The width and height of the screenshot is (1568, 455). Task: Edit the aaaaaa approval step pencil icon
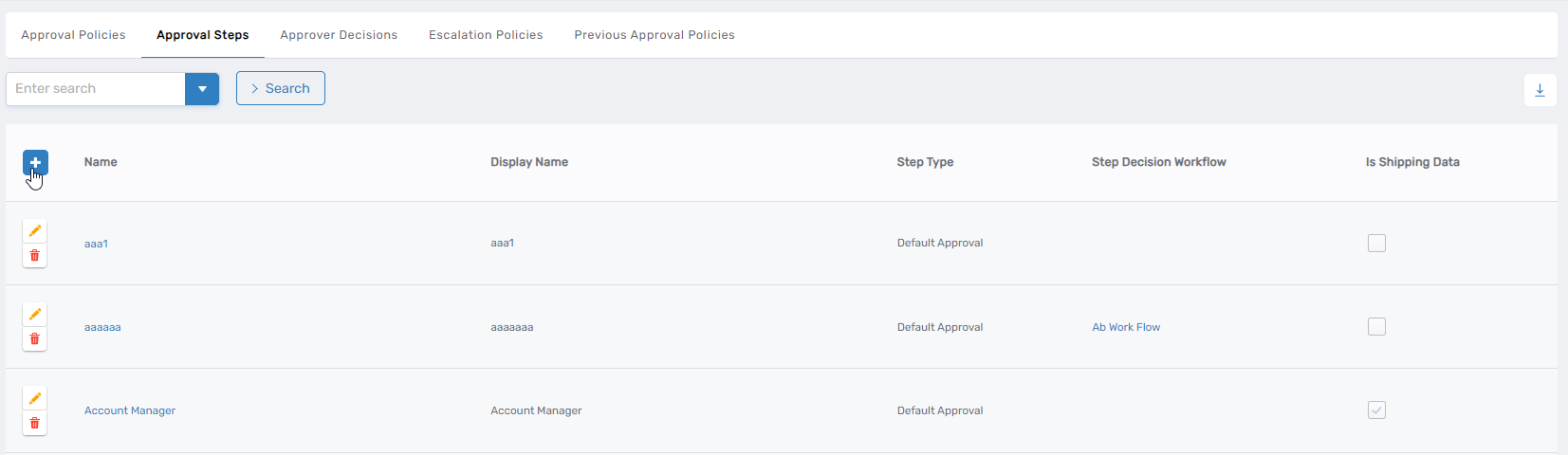coord(35,315)
